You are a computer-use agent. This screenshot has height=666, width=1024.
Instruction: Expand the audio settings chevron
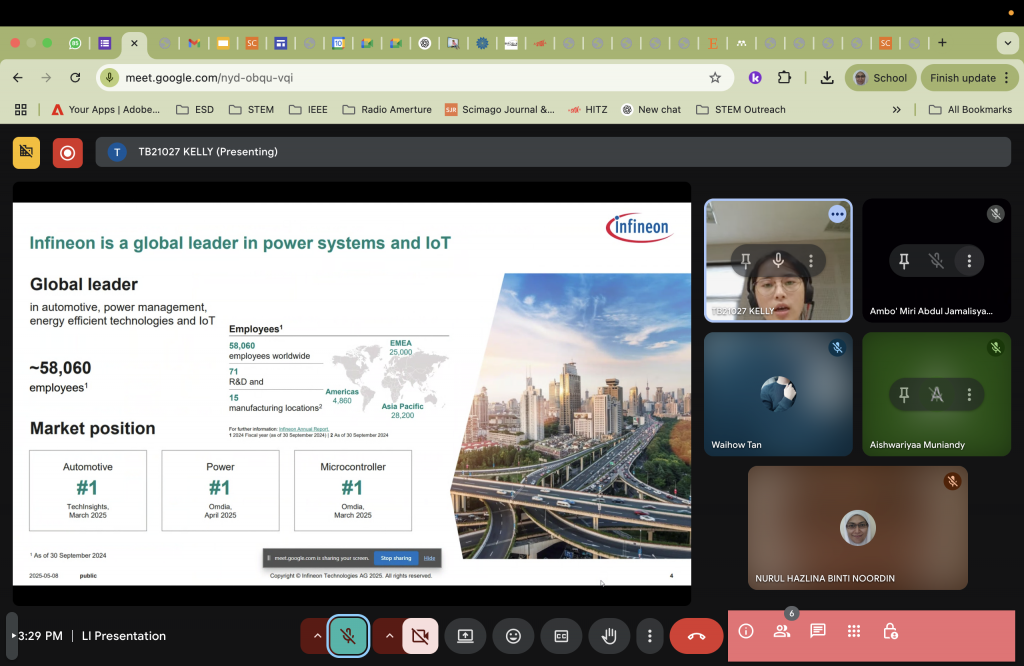point(317,635)
